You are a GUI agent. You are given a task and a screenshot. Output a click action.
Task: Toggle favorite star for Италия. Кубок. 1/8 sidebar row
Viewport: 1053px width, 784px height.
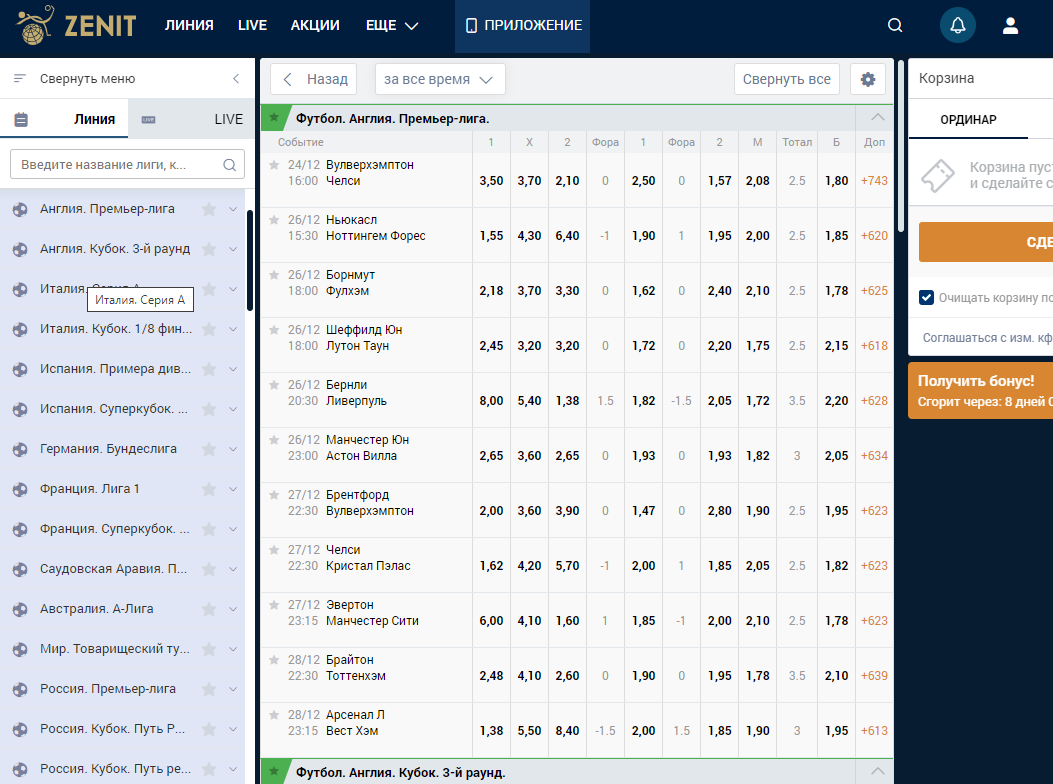pyautogui.click(x=210, y=329)
